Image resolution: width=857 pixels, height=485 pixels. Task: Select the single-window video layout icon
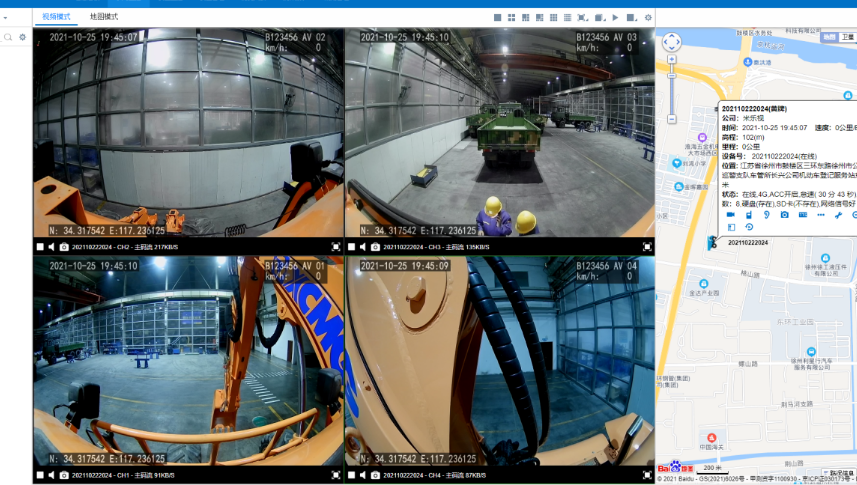(498, 17)
